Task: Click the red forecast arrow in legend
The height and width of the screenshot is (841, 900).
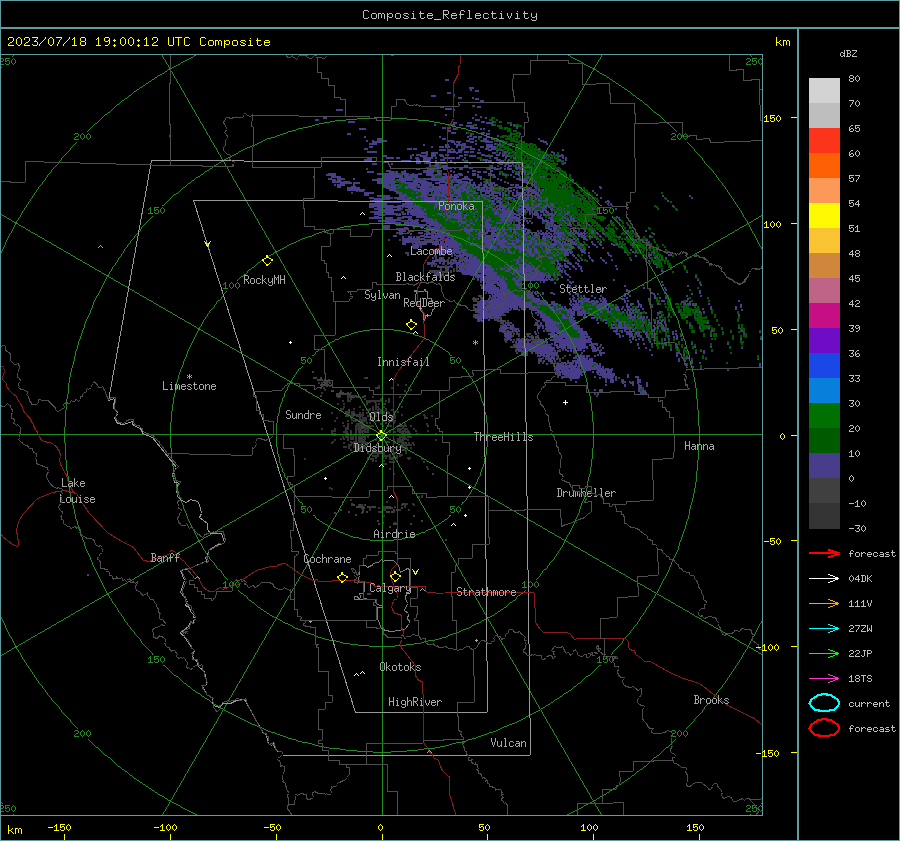Action: [x=824, y=553]
